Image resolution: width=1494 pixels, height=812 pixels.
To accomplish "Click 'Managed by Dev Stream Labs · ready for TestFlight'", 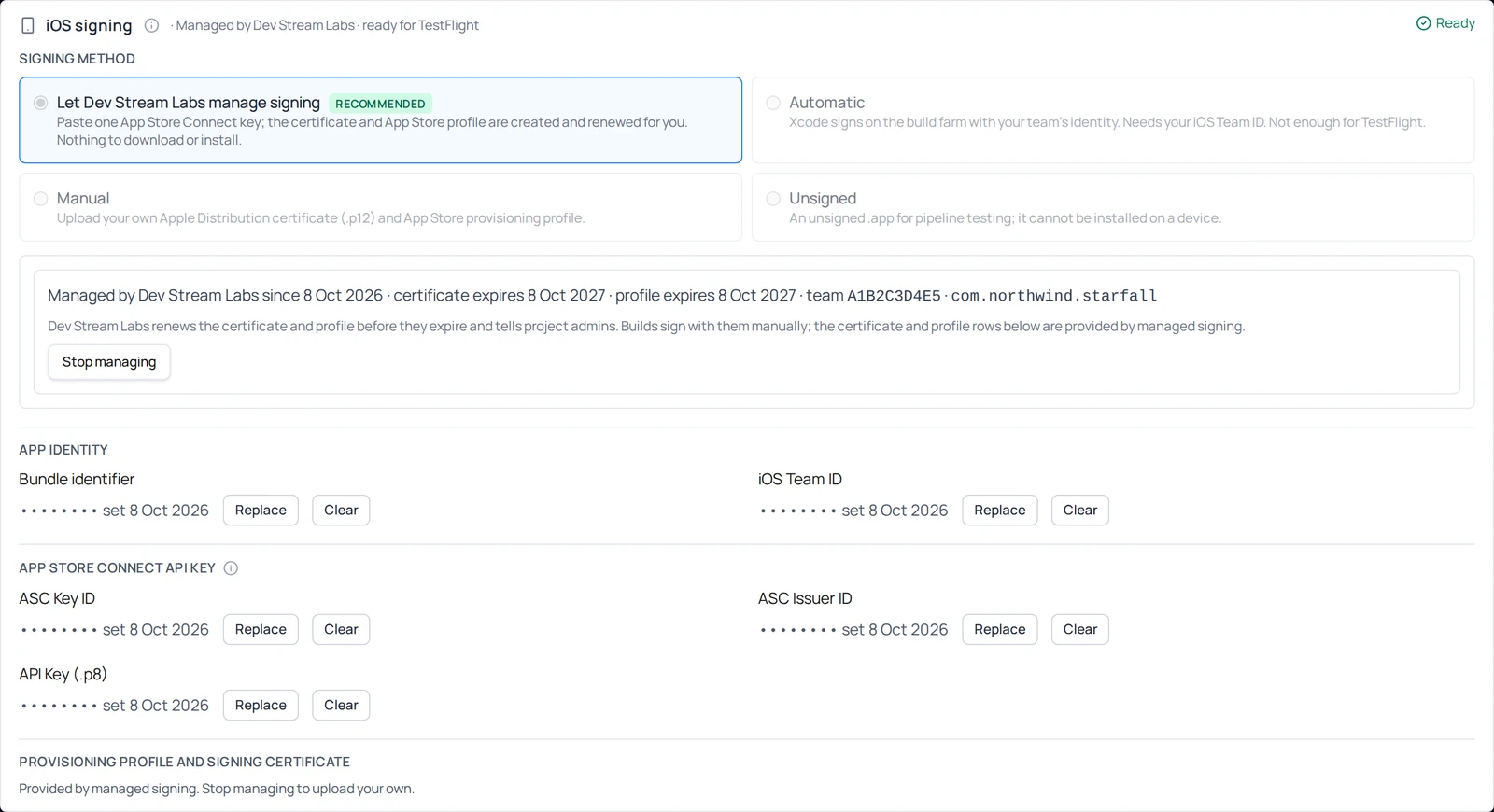I will [x=327, y=25].
